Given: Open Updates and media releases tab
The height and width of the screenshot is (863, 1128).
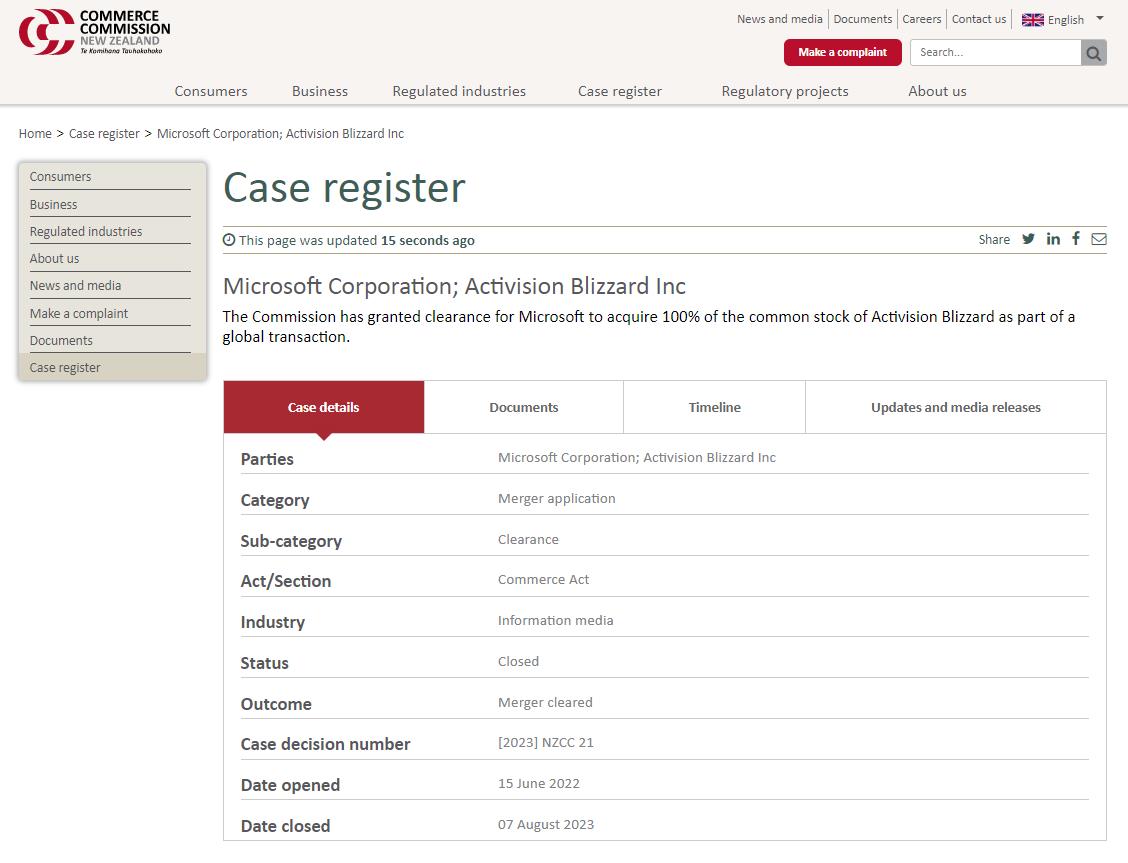Looking at the screenshot, I should (955, 407).
